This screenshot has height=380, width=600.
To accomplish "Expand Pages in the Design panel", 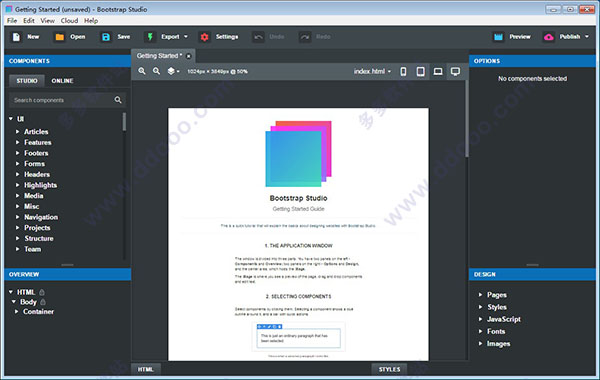I will (480, 295).
